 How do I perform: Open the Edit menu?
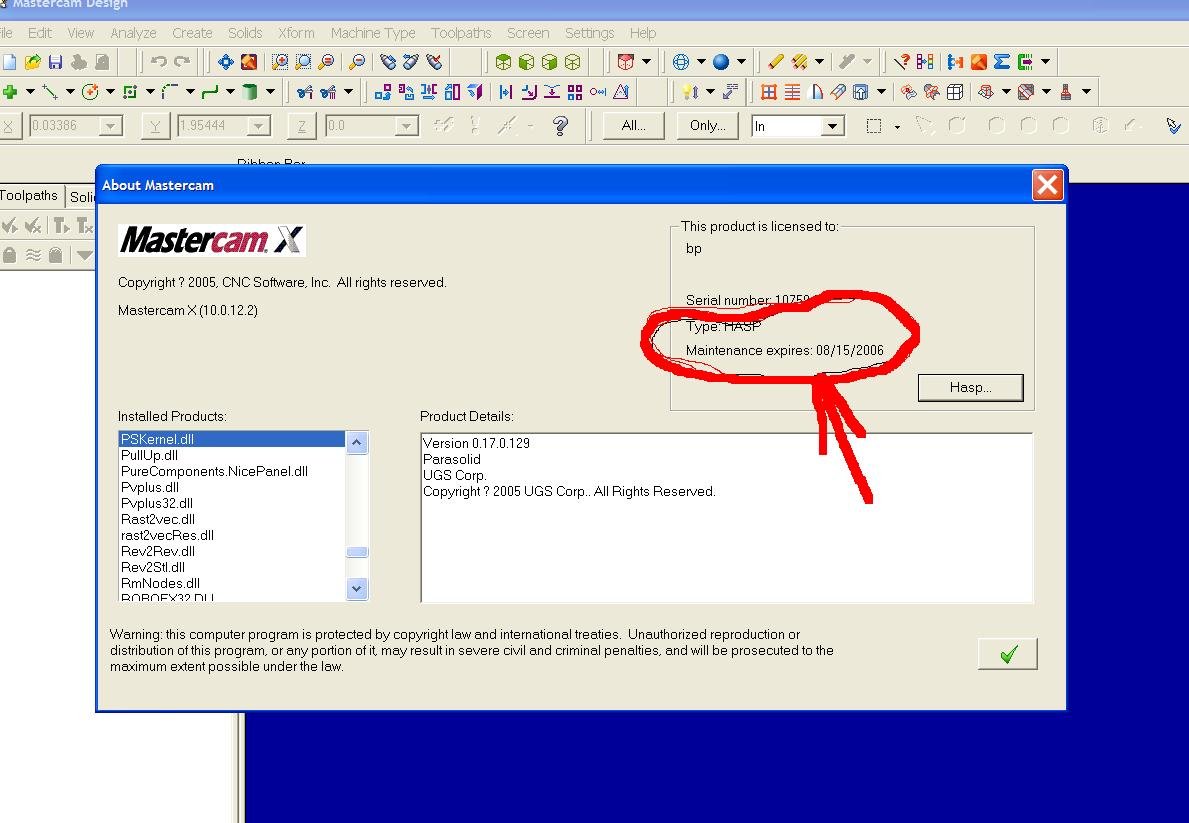[39, 33]
